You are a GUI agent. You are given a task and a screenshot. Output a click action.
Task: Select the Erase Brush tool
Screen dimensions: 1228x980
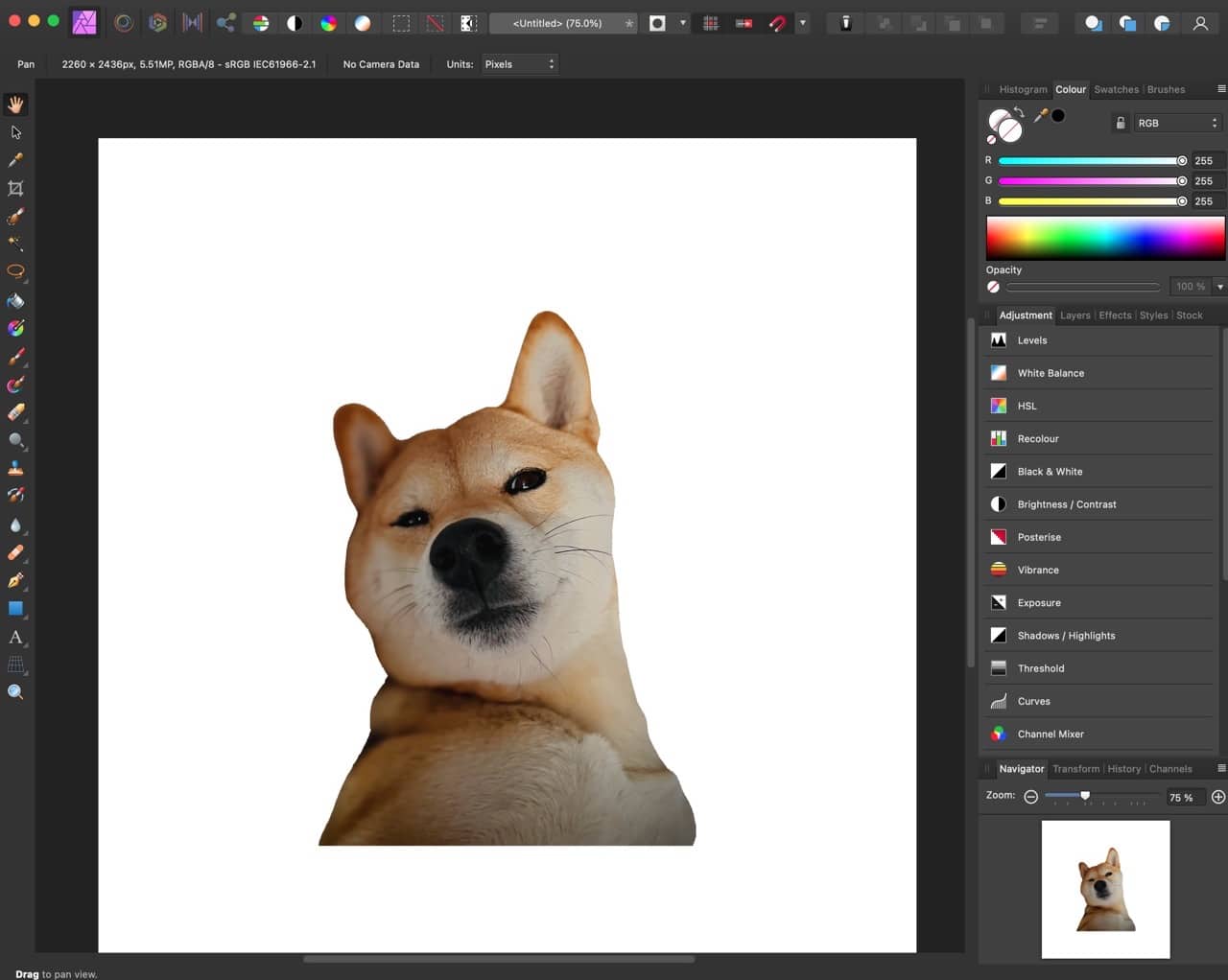[x=15, y=412]
